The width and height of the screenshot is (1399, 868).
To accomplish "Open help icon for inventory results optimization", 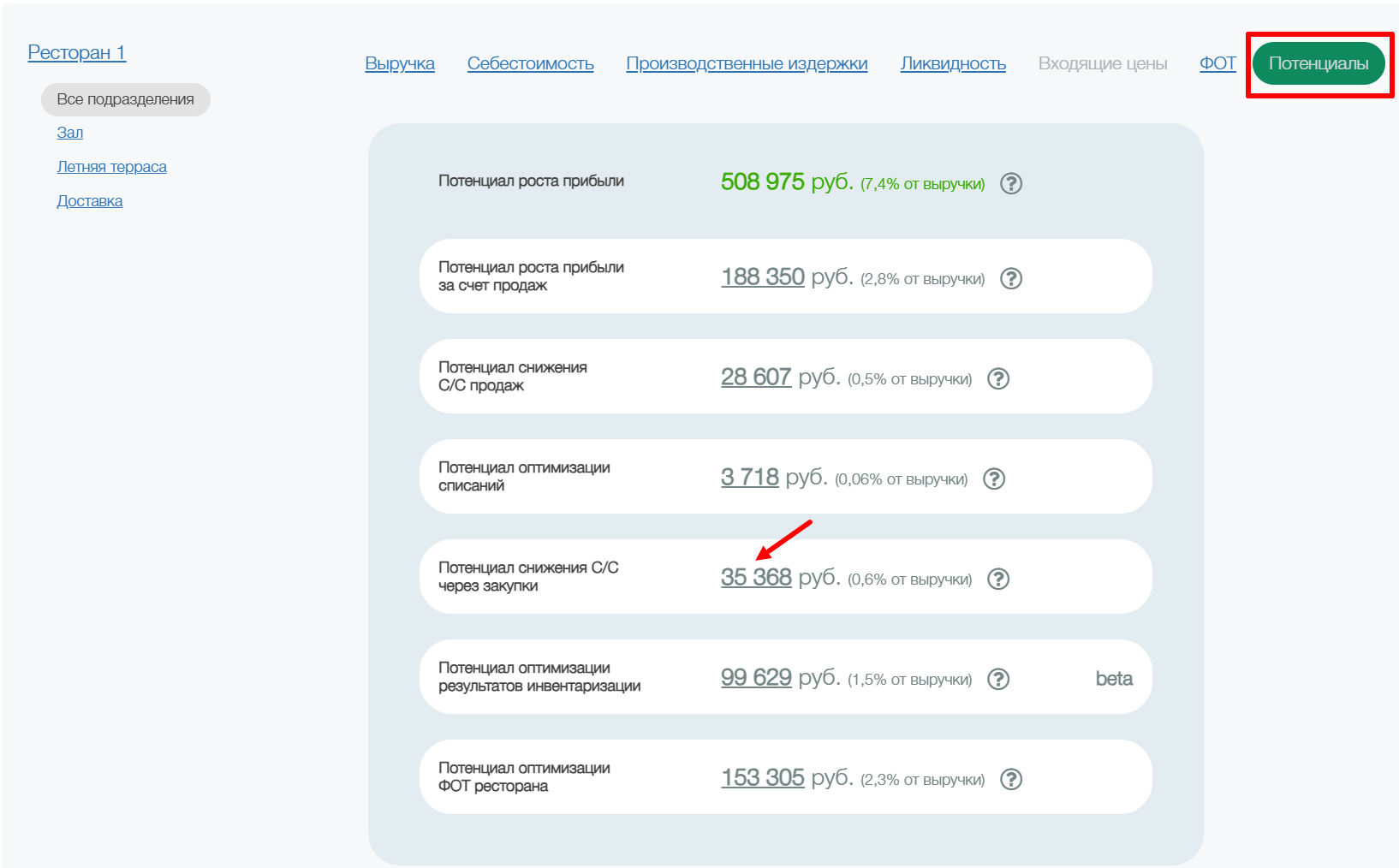I will point(998,679).
